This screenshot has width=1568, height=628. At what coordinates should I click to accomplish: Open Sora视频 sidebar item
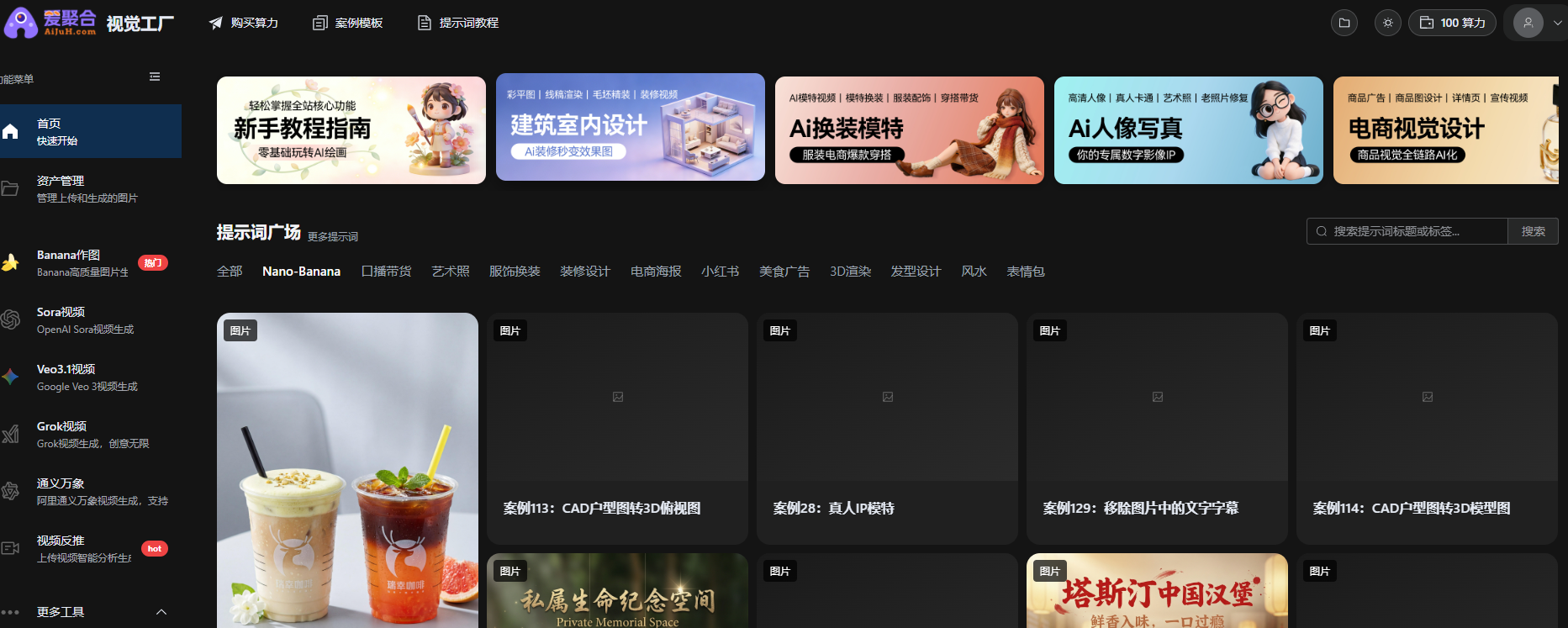pos(84,320)
